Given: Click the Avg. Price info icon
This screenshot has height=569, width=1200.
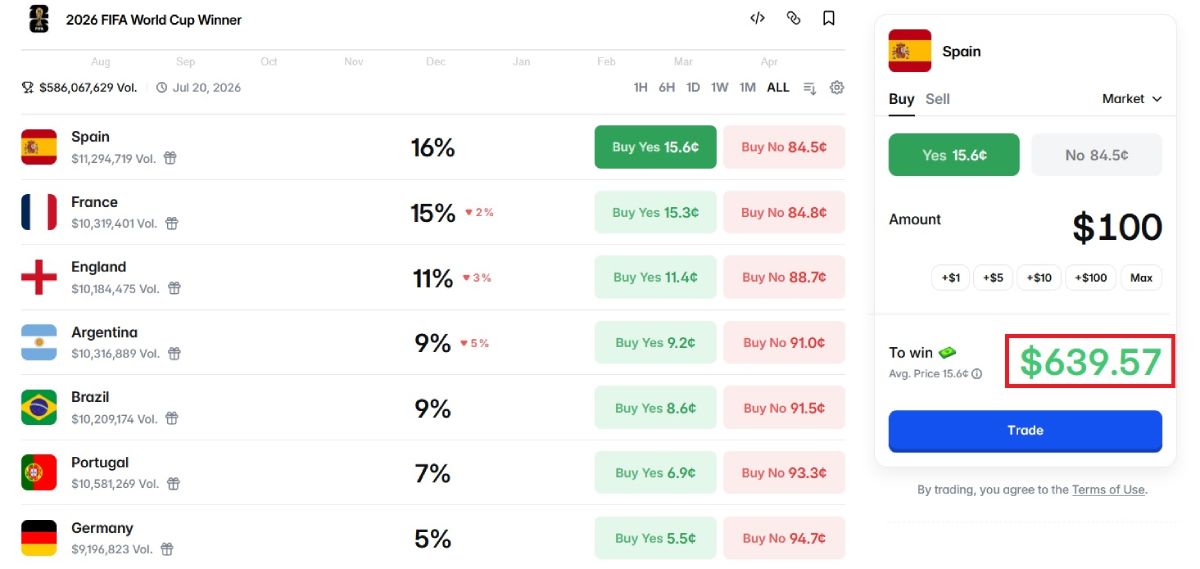Looking at the screenshot, I should (x=977, y=374).
